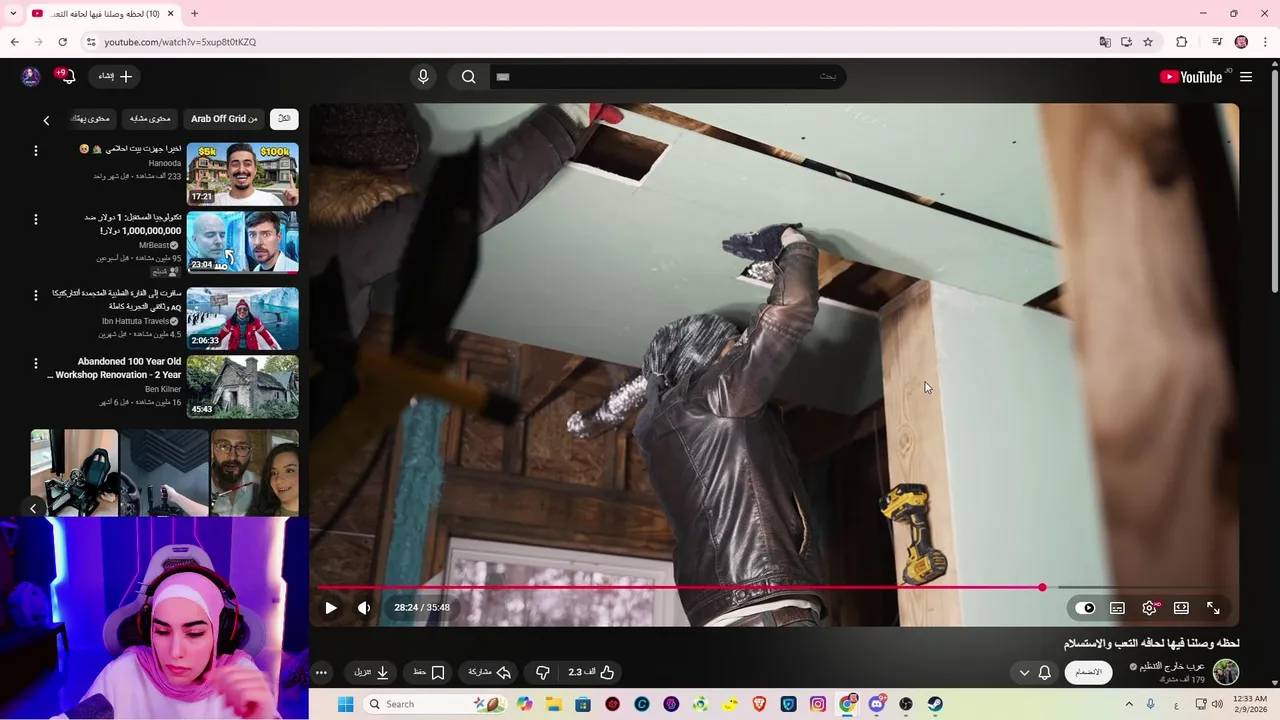Open the racing simulator short thumbnail
The width and height of the screenshot is (1280, 720).
(74, 473)
